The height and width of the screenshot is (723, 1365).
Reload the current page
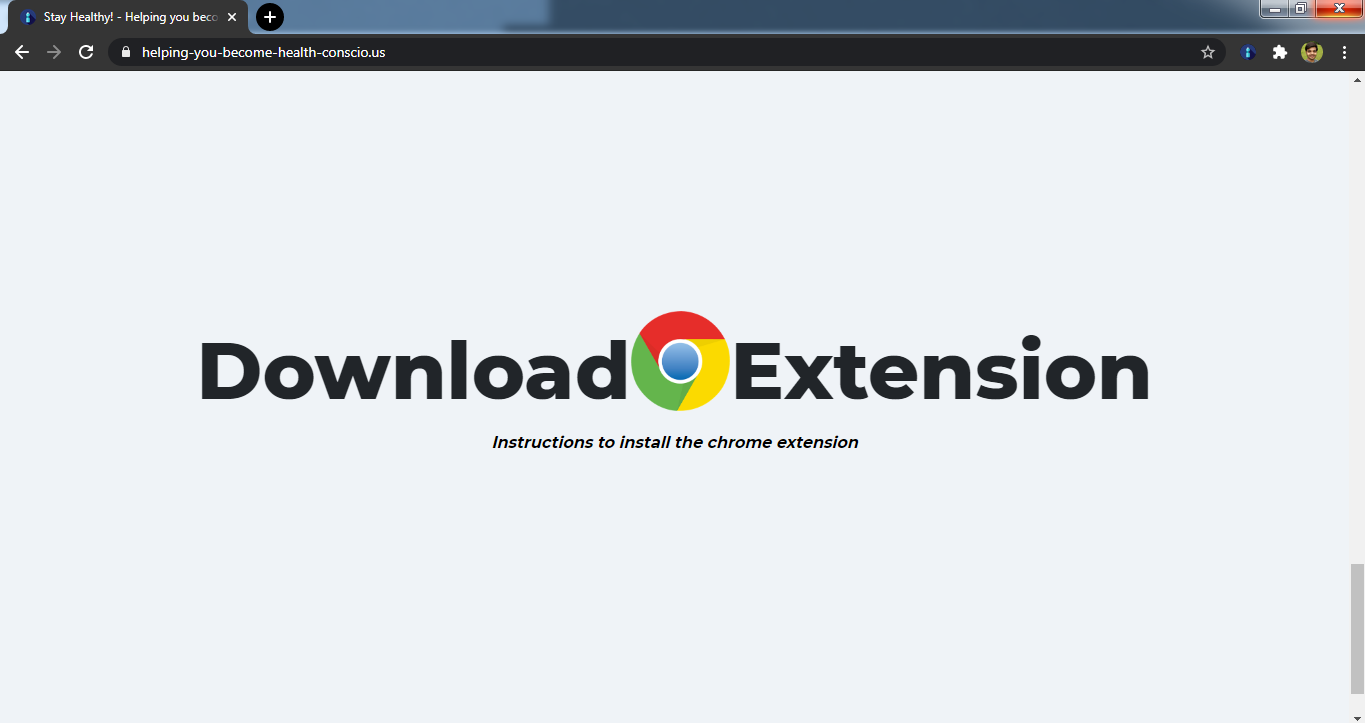[x=86, y=52]
